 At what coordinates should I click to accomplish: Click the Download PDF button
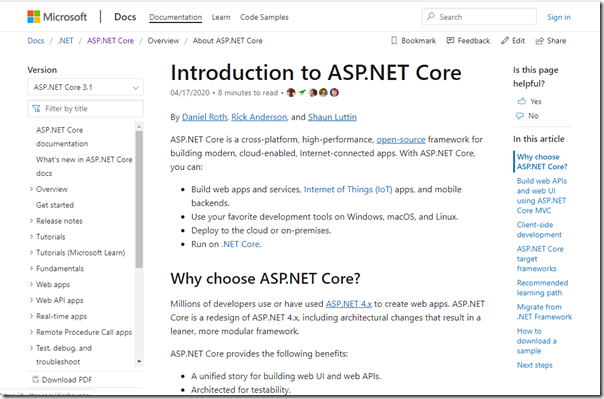click(x=62, y=380)
